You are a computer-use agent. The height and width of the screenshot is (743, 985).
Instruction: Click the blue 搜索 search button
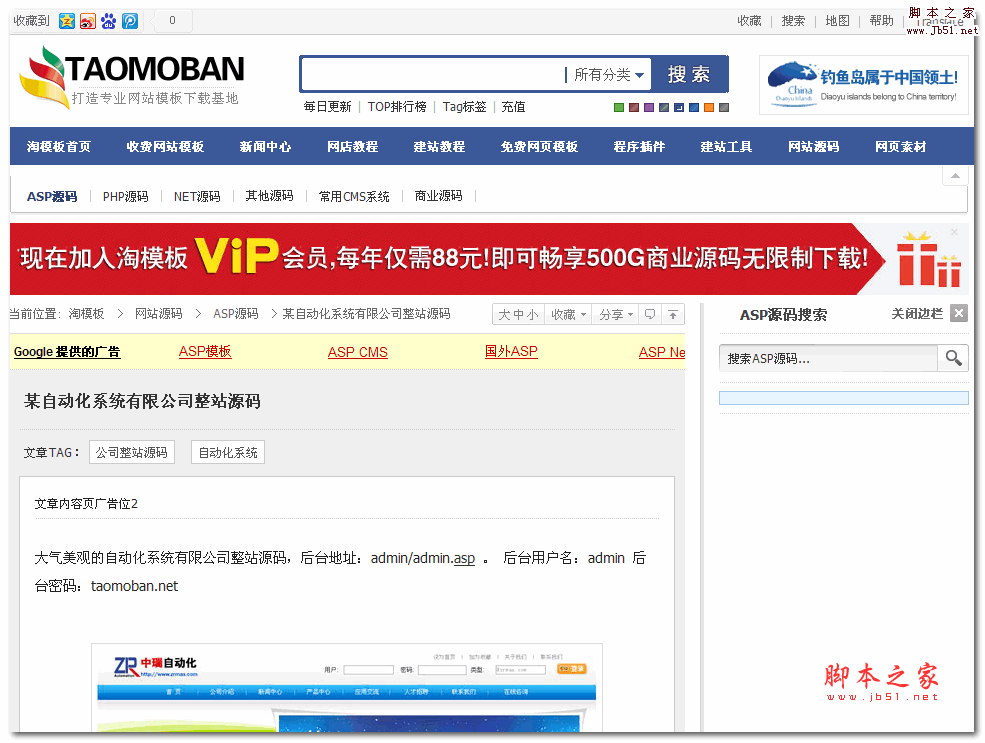coord(689,75)
